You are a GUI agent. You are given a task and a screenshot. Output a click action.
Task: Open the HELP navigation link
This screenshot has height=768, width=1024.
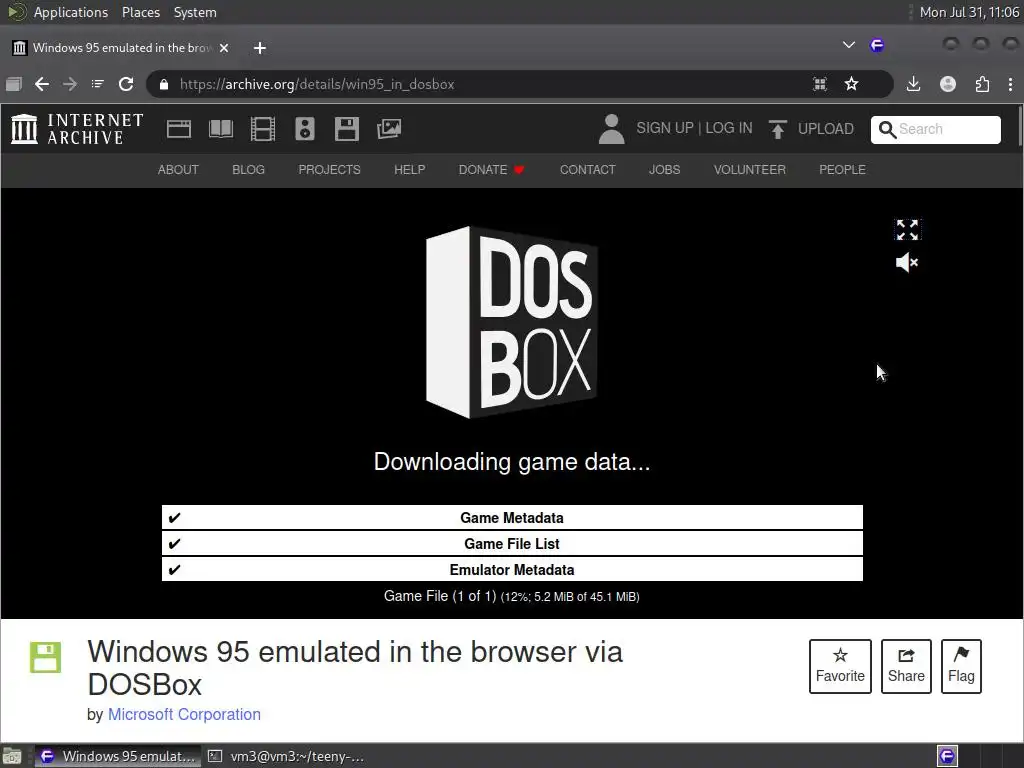(x=409, y=170)
